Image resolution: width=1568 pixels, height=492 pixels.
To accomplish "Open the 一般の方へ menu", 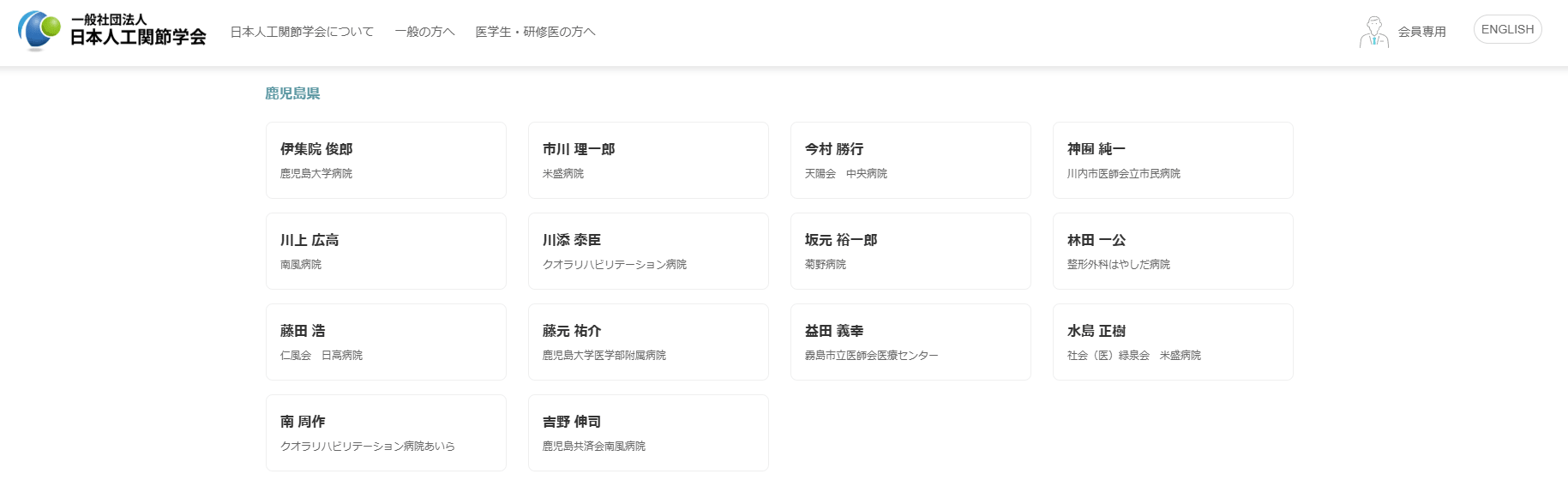I will coord(424,32).
